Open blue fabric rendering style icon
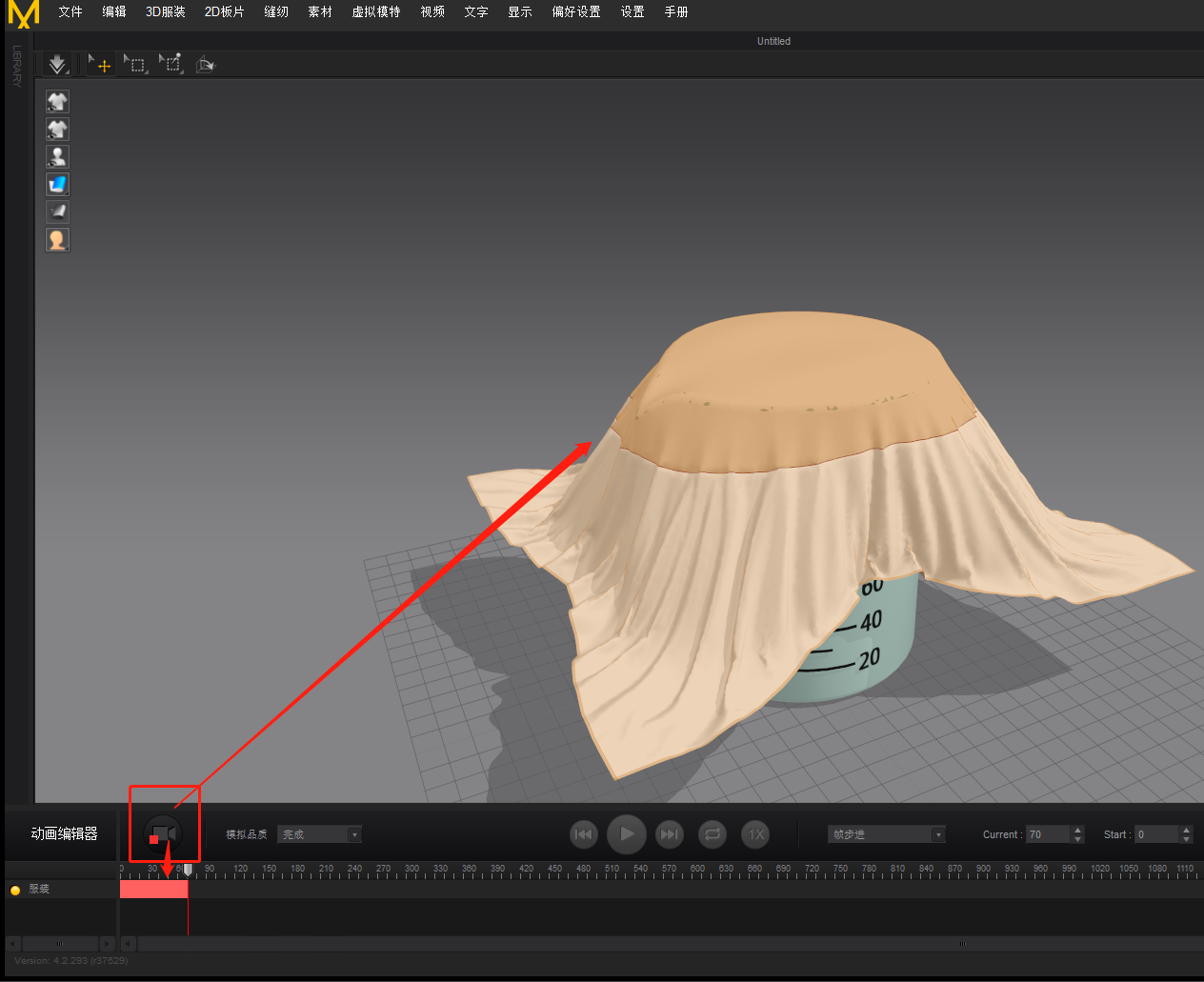1204x982 pixels. [57, 184]
